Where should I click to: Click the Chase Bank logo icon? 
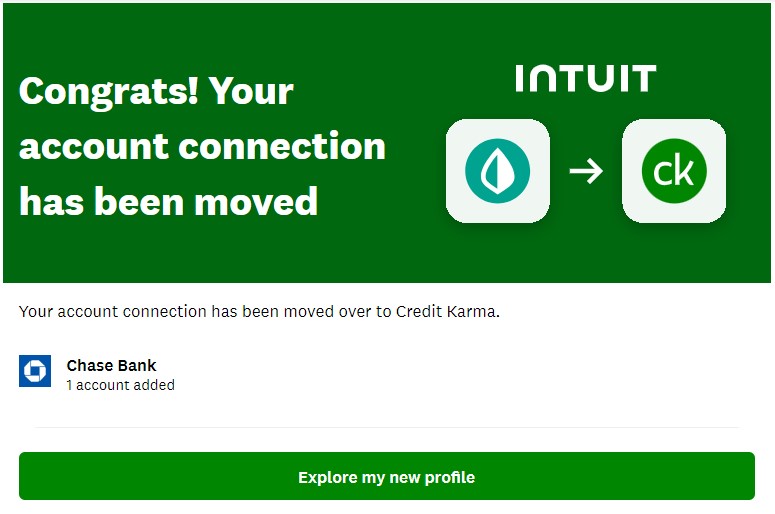[35, 371]
